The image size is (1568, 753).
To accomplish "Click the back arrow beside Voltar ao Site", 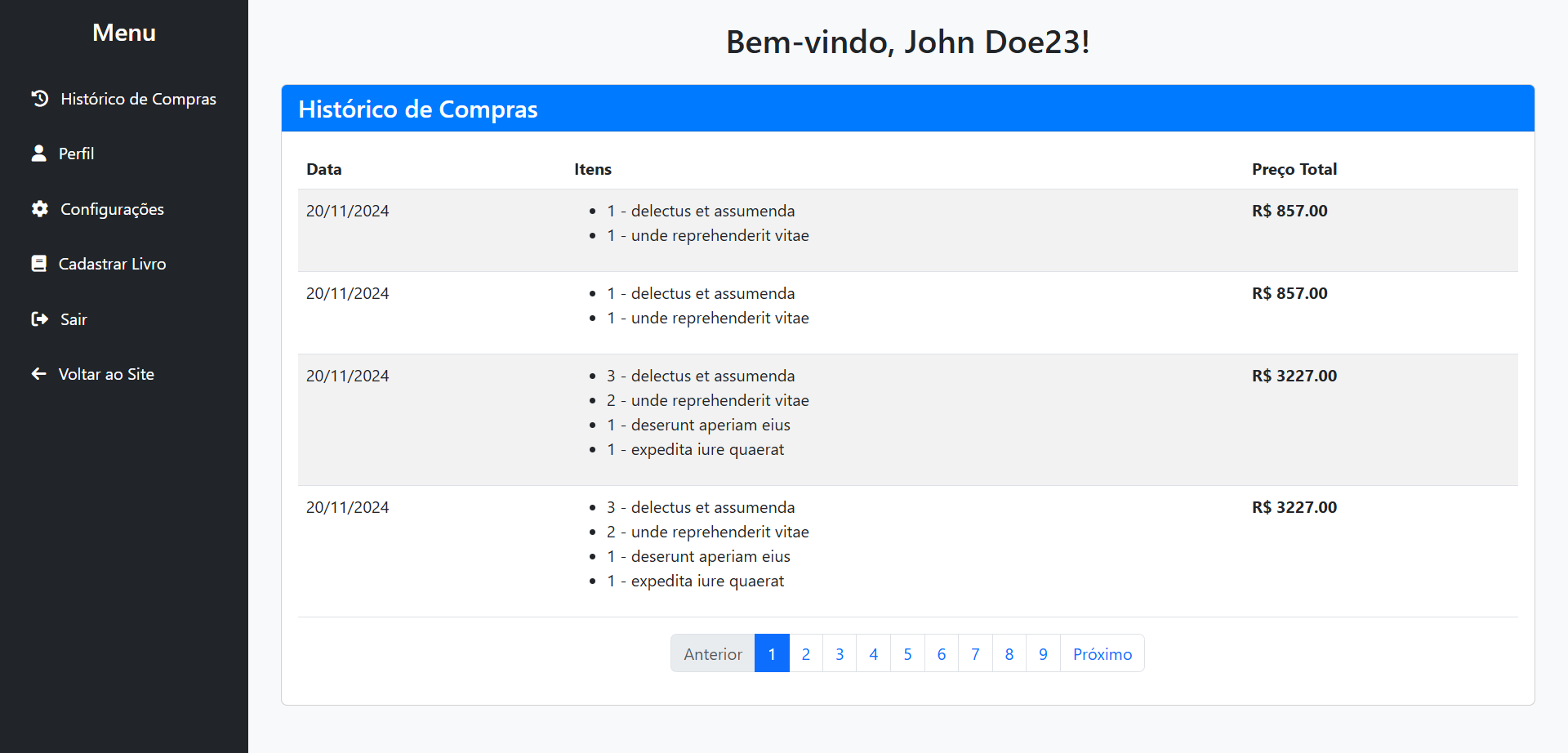I will pos(39,373).
